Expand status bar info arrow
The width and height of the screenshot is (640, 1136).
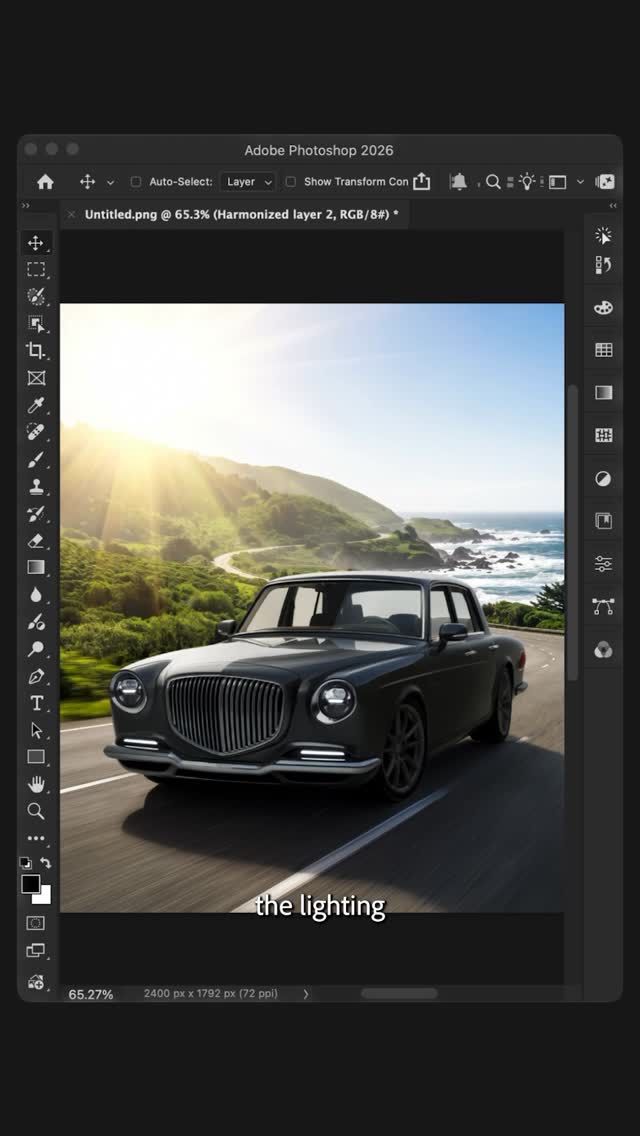pos(306,995)
